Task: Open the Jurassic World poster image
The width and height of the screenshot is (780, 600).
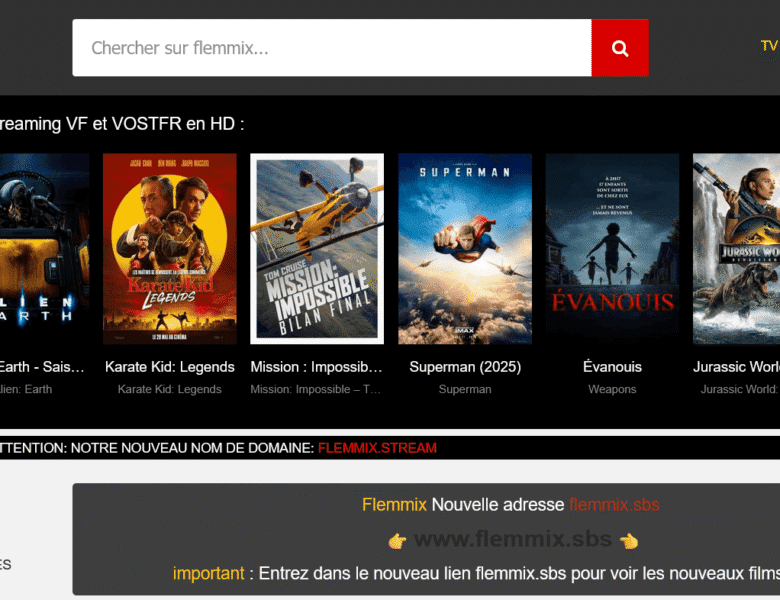Action: (736, 248)
